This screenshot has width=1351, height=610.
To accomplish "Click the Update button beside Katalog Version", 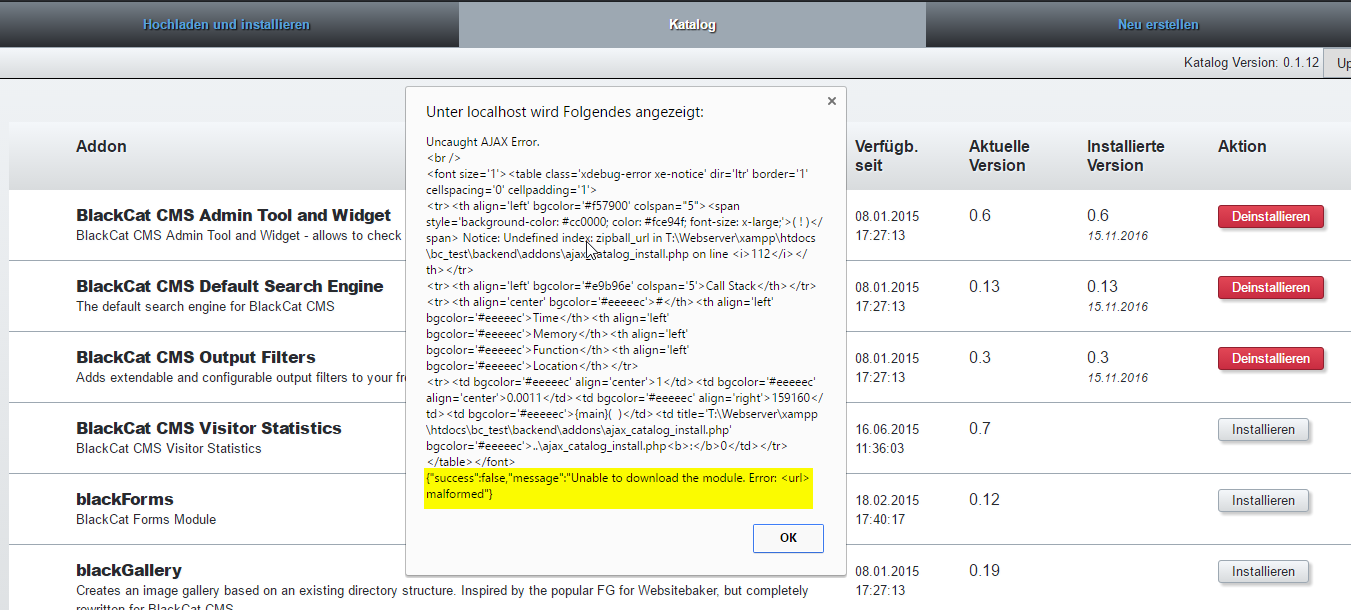I will pos(1341,62).
